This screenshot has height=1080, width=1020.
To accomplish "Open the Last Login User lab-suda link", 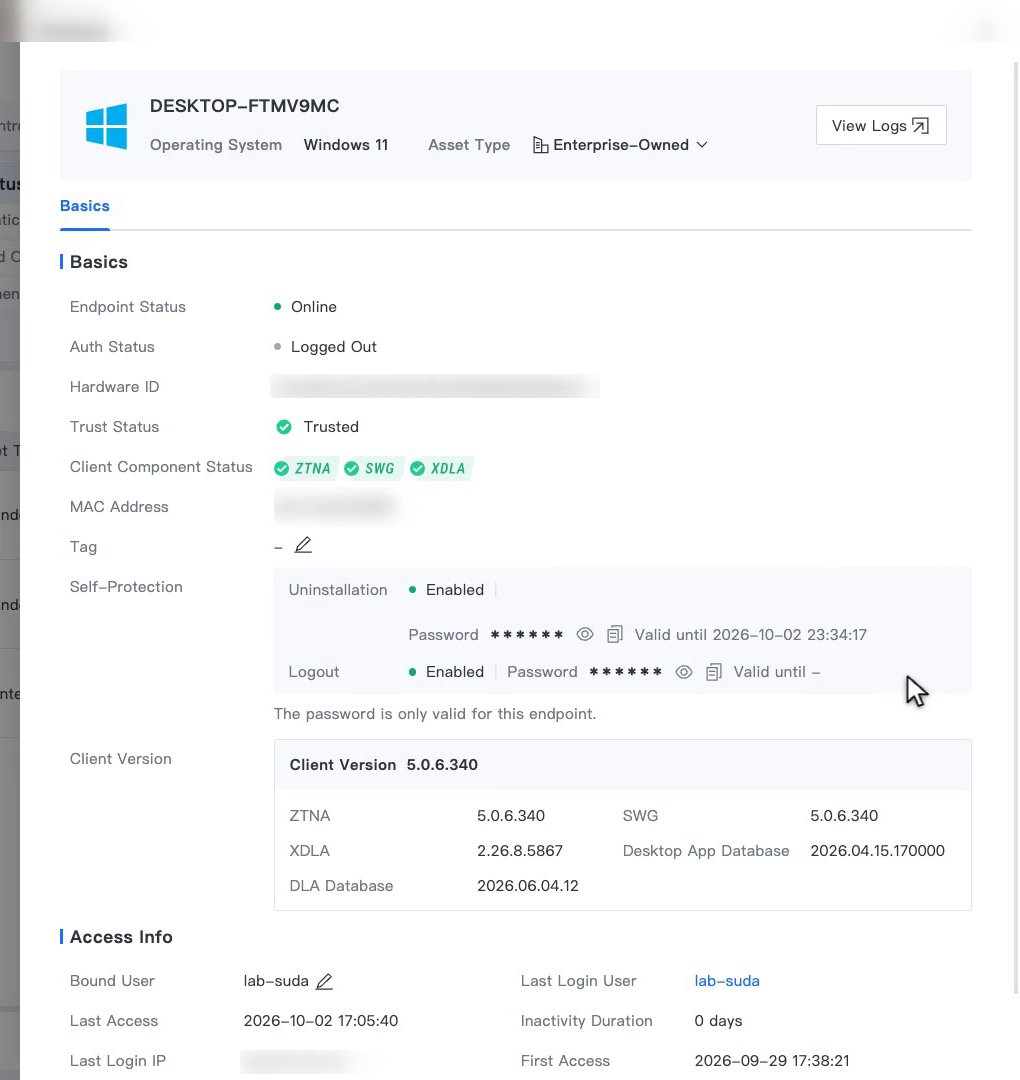I will pos(727,981).
